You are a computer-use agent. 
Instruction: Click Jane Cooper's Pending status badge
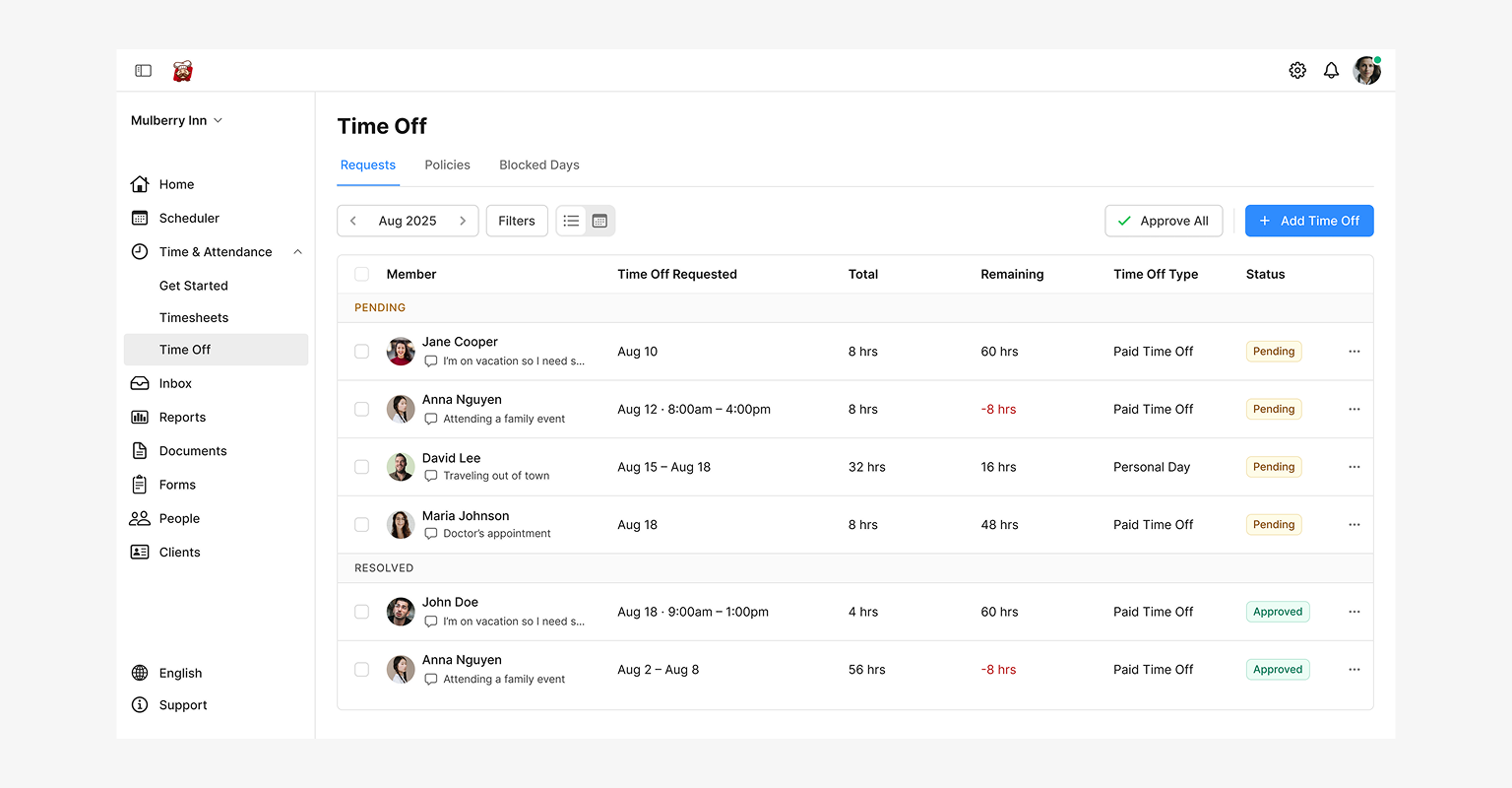pyautogui.click(x=1274, y=352)
